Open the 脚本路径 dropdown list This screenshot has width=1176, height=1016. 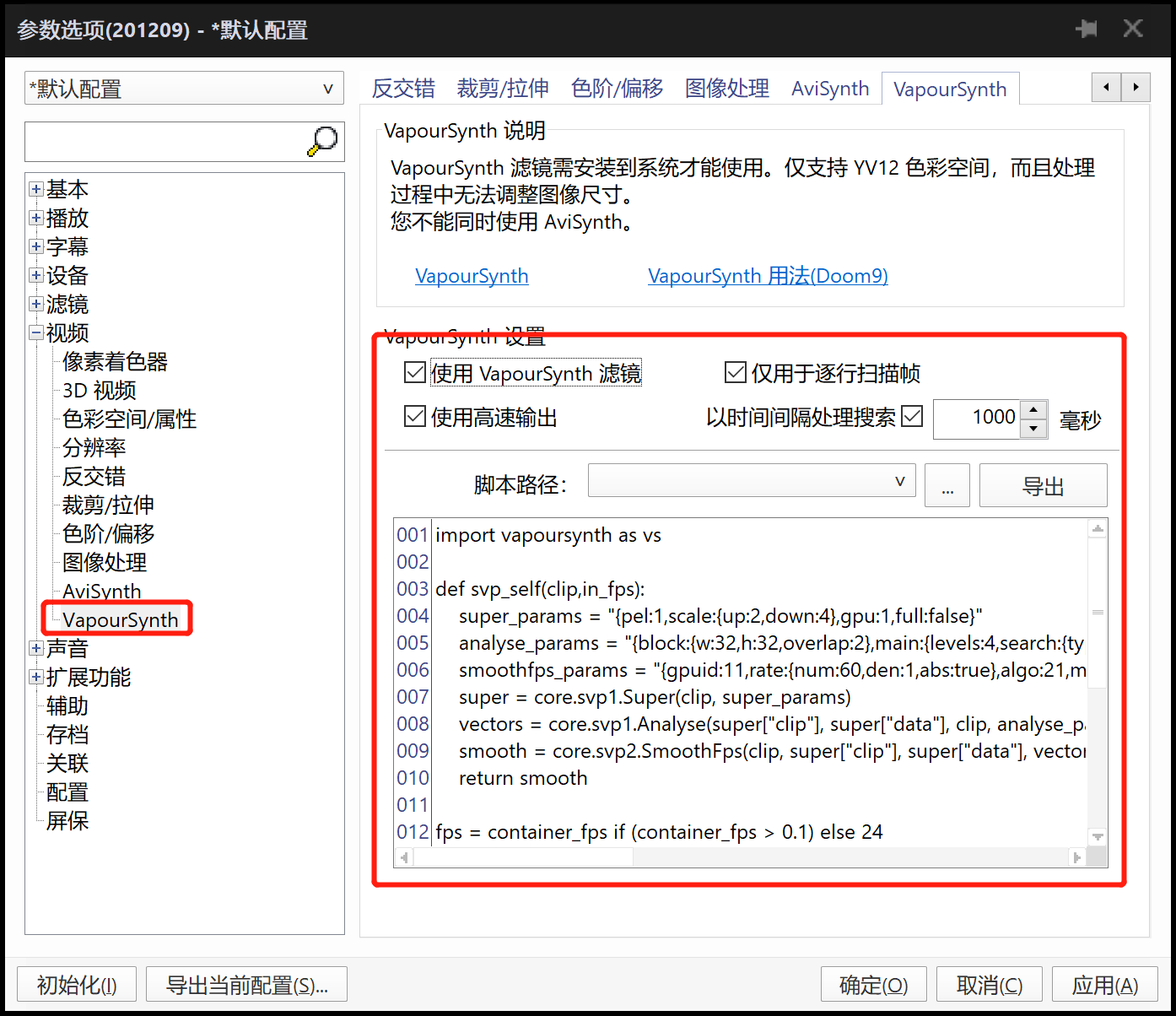coord(899,480)
